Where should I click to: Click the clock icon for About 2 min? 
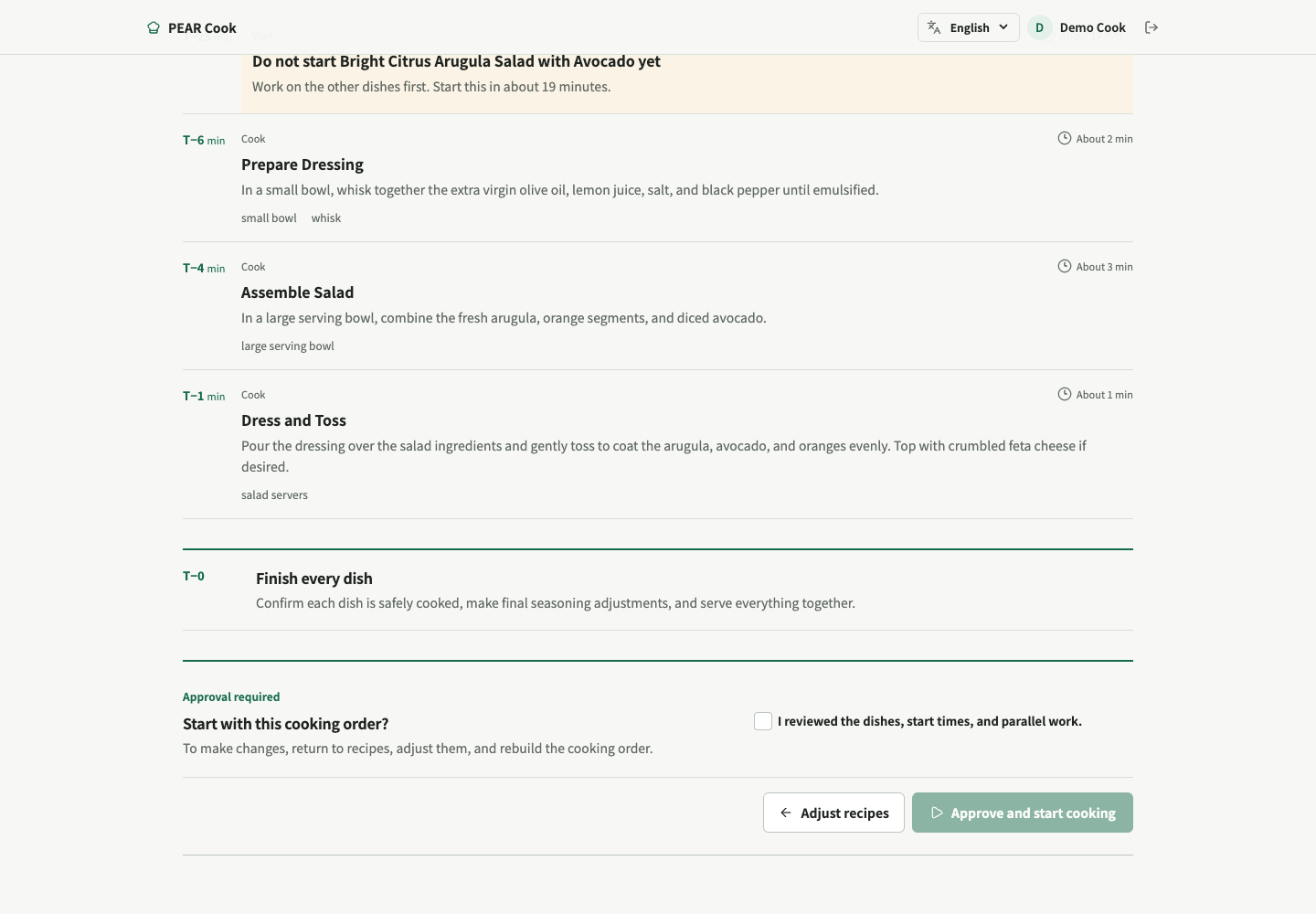tap(1065, 138)
